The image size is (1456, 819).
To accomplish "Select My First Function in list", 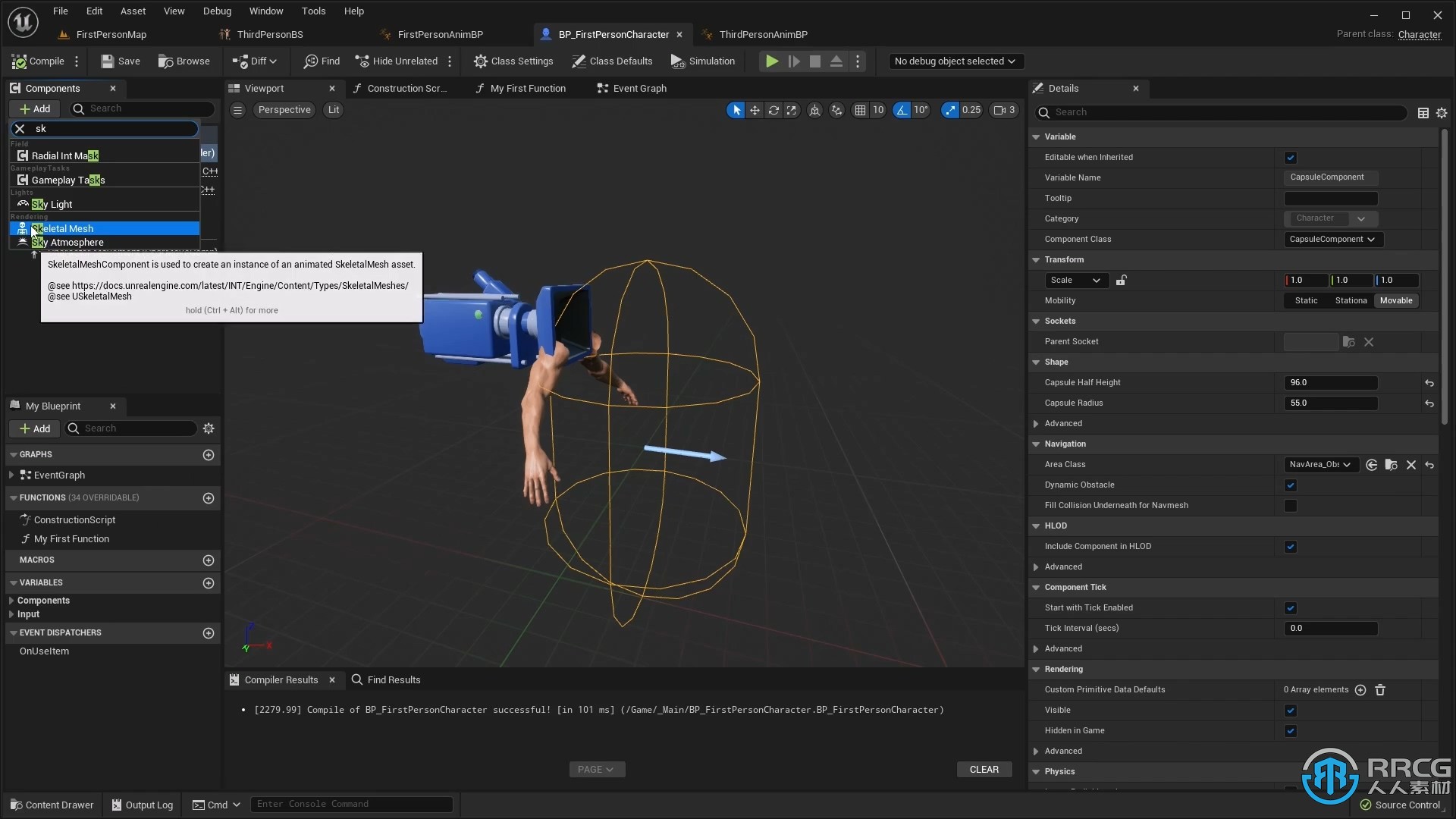I will (71, 539).
